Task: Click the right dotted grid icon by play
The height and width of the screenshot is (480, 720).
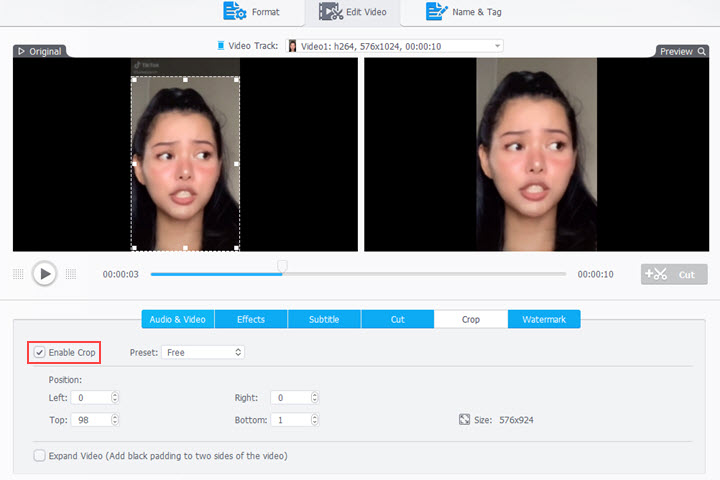Action: point(71,274)
